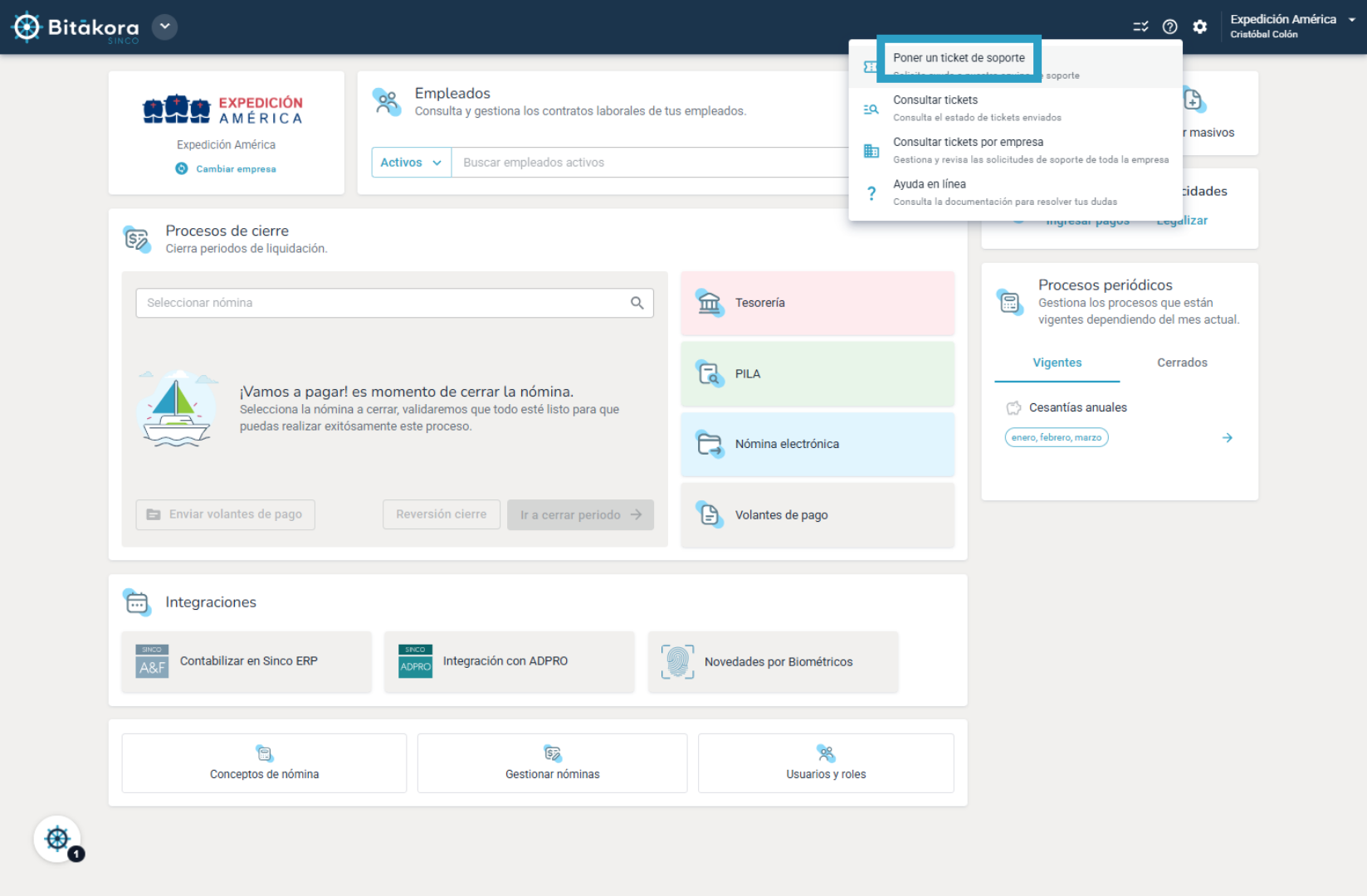The image size is (1367, 896).
Task: Click the Gestionar nóminas icon
Action: 553,753
